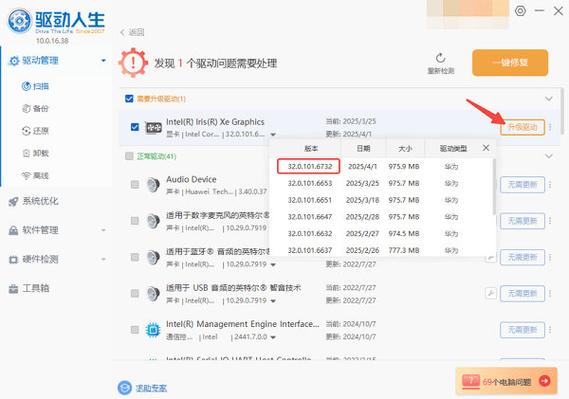Click the orange 一键修复 button
This screenshot has height=399, width=569.
(510, 63)
